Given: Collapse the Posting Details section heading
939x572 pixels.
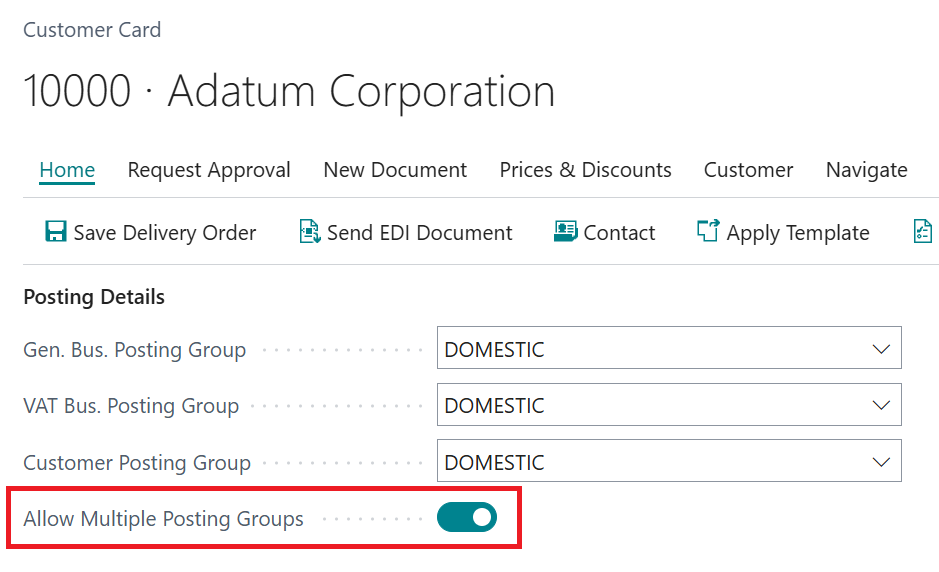Looking at the screenshot, I should point(94,297).
